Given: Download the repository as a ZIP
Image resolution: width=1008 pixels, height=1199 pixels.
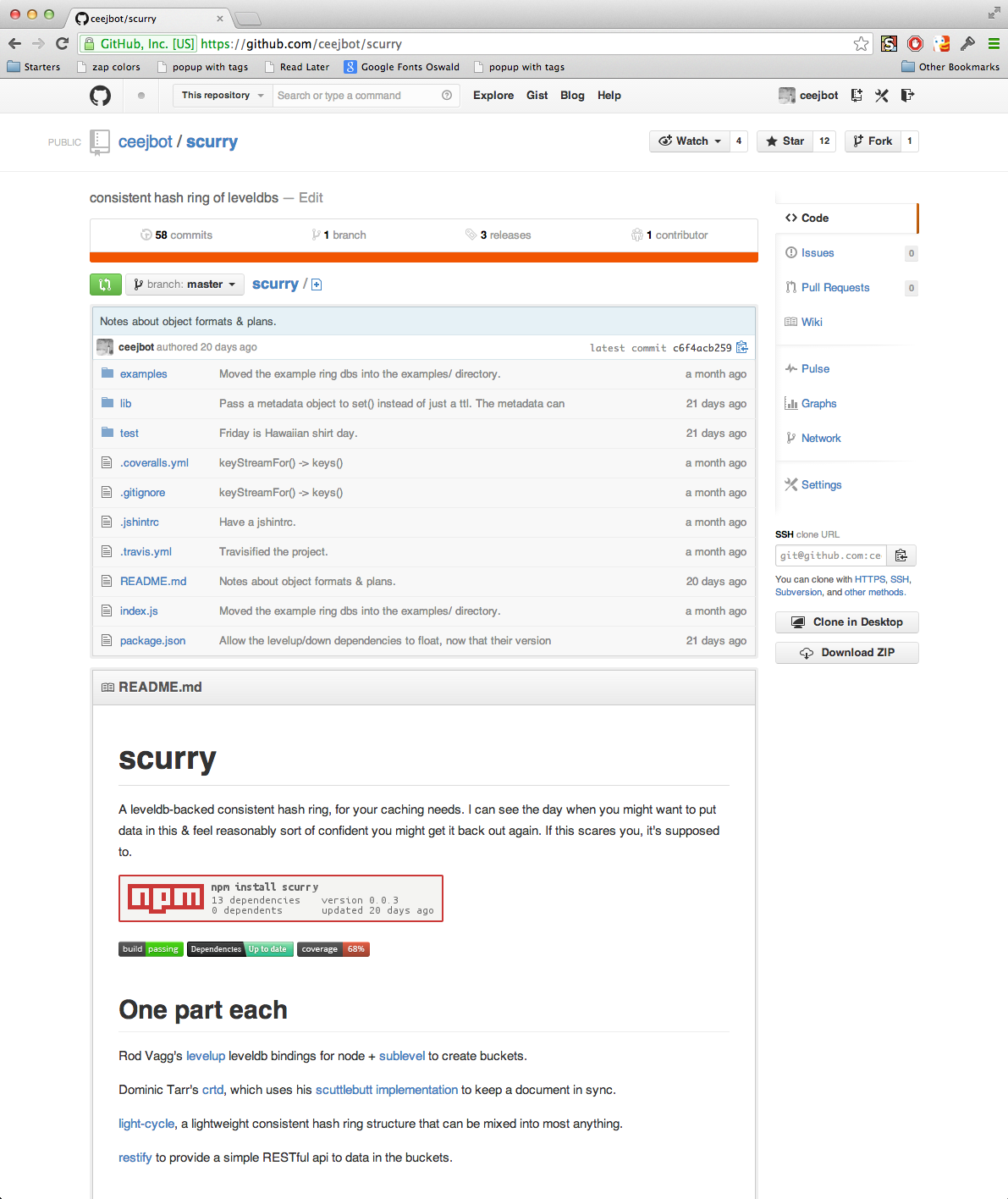Looking at the screenshot, I should pyautogui.click(x=846, y=652).
